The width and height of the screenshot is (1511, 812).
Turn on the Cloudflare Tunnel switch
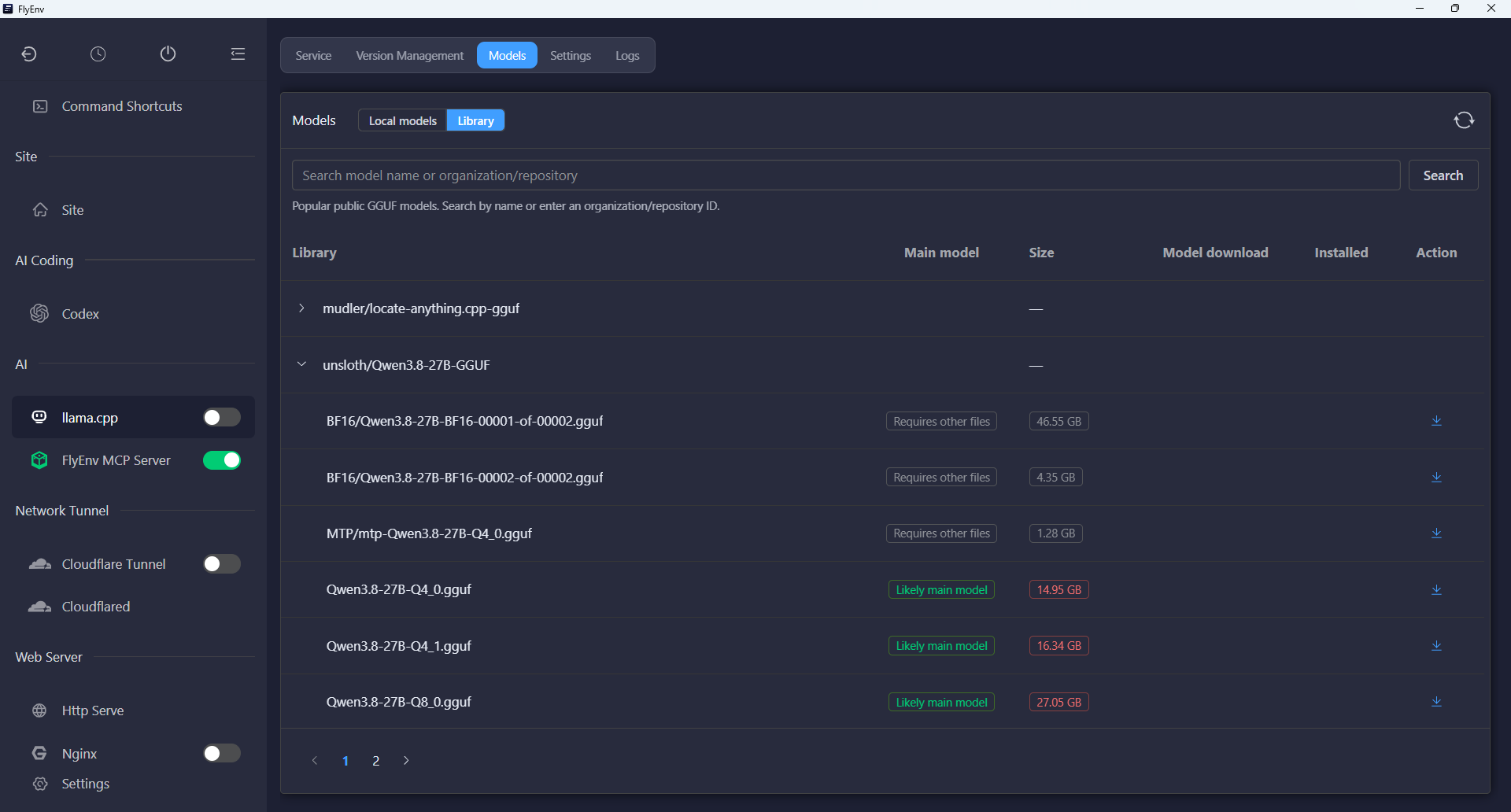(222, 564)
